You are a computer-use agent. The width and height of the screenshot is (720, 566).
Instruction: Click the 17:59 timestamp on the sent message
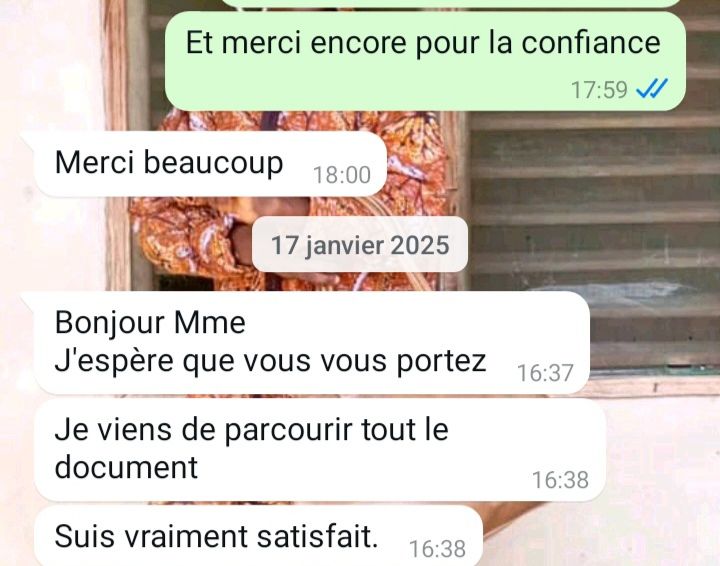599,90
